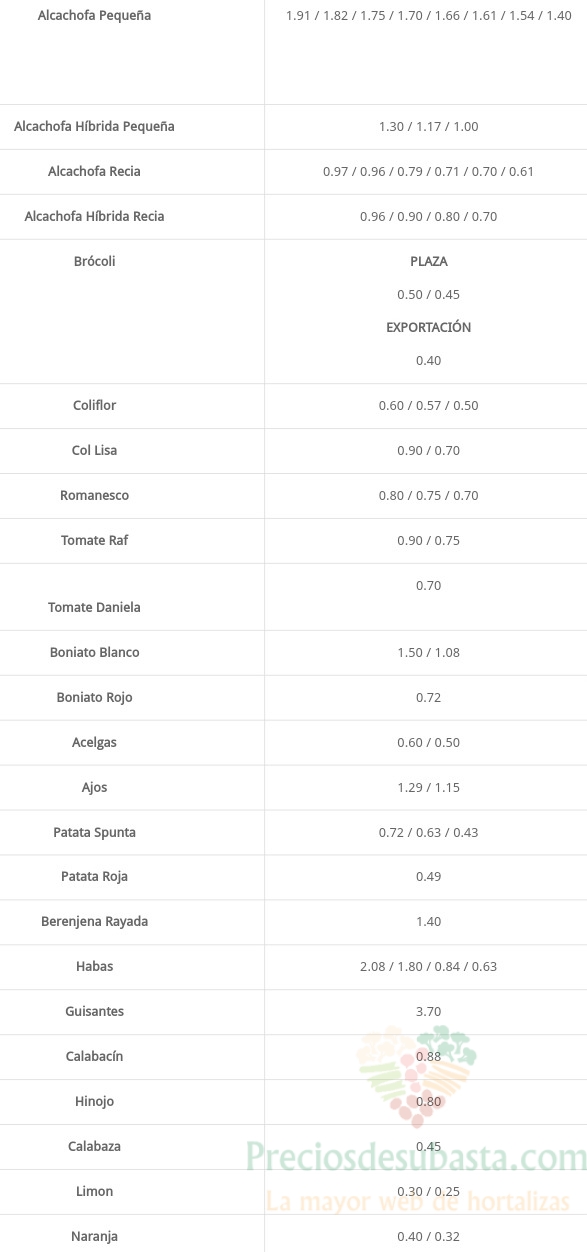Select the Naranja row label
Viewport: 587px width, 1252px height.
click(94, 1236)
